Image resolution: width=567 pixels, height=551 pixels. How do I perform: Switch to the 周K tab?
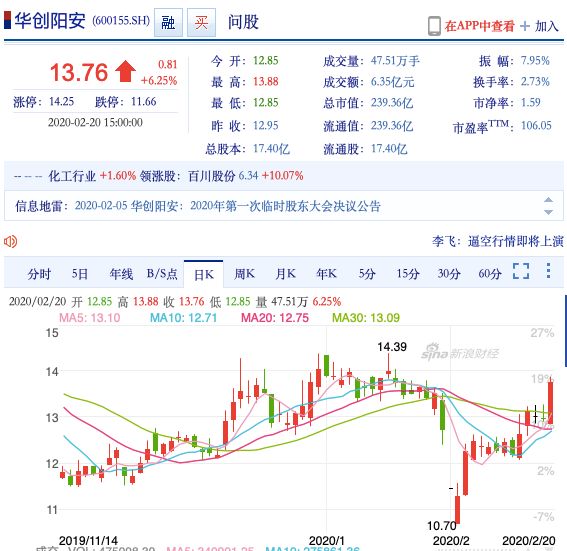244,274
